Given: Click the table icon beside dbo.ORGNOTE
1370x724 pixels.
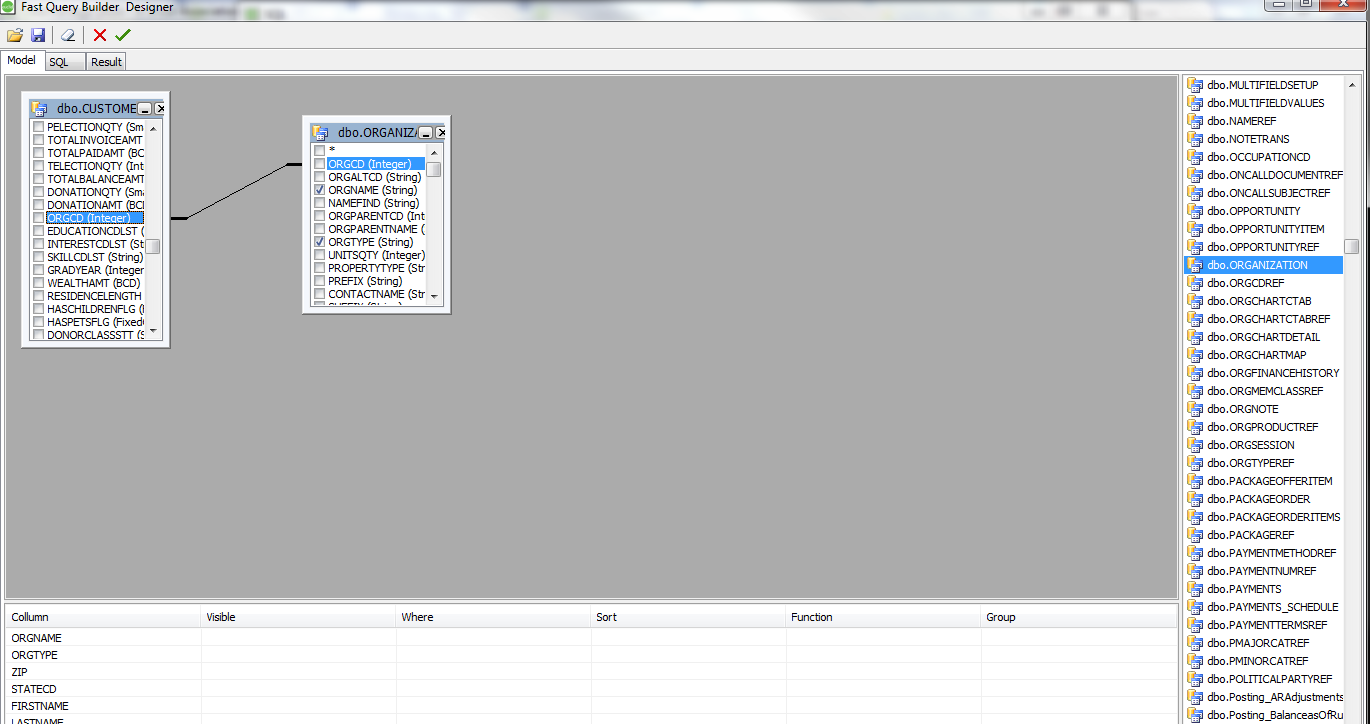Looking at the screenshot, I should pos(1195,409).
